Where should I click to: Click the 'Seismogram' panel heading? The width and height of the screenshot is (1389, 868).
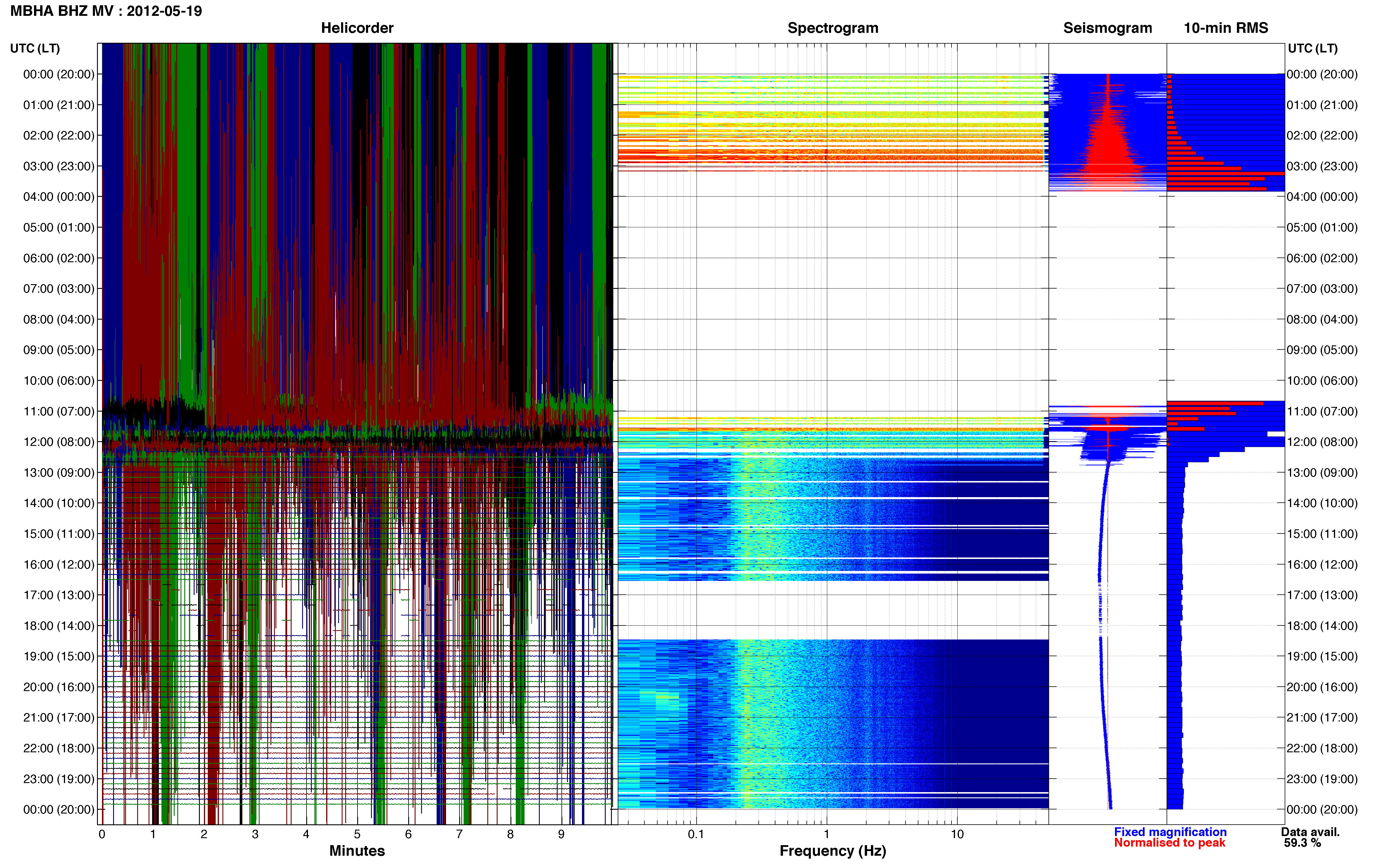pyautogui.click(x=1108, y=28)
